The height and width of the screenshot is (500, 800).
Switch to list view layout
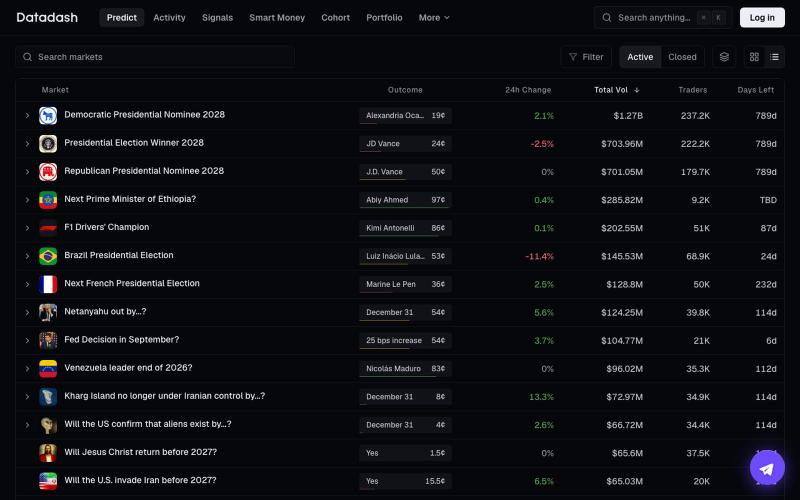774,57
